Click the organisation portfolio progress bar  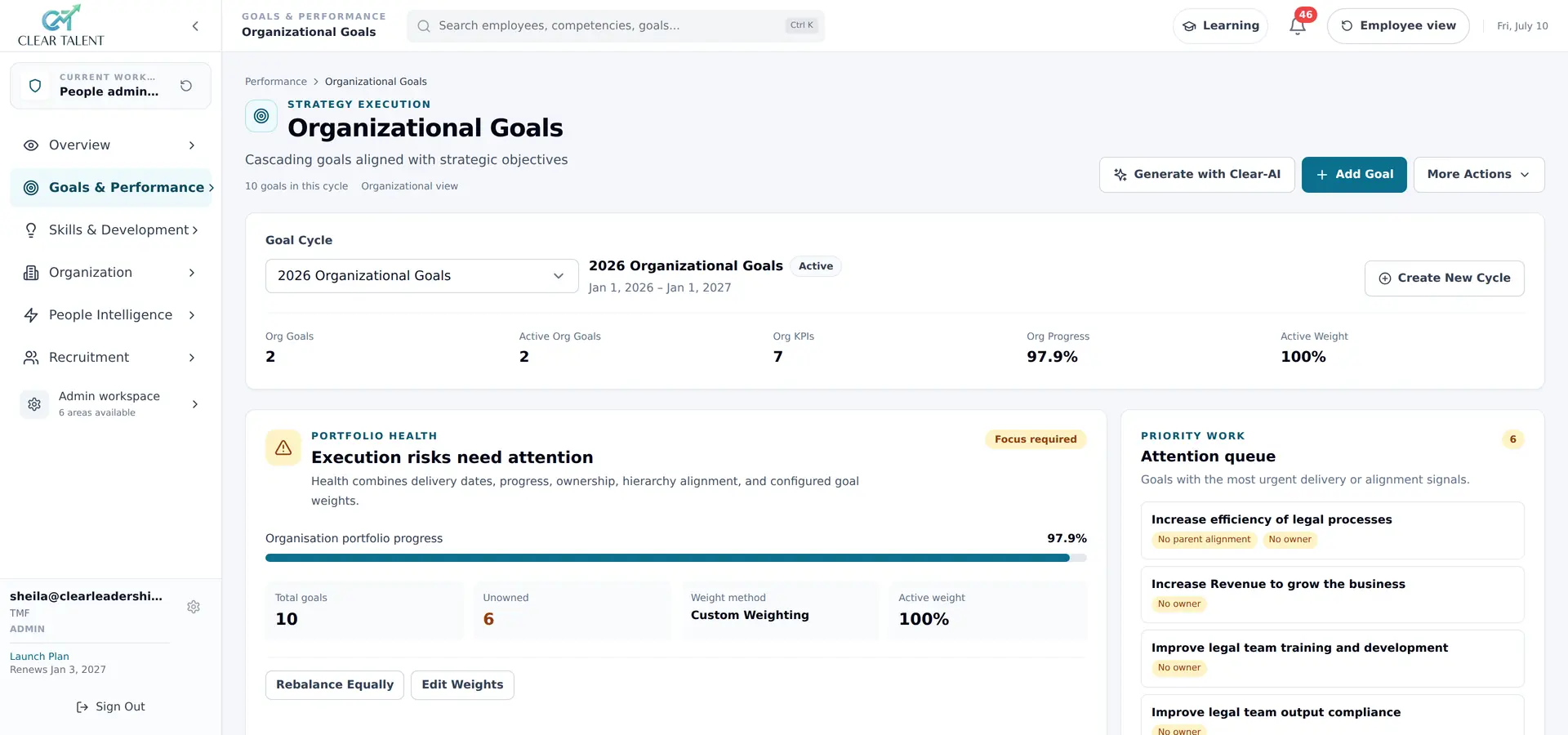point(676,559)
